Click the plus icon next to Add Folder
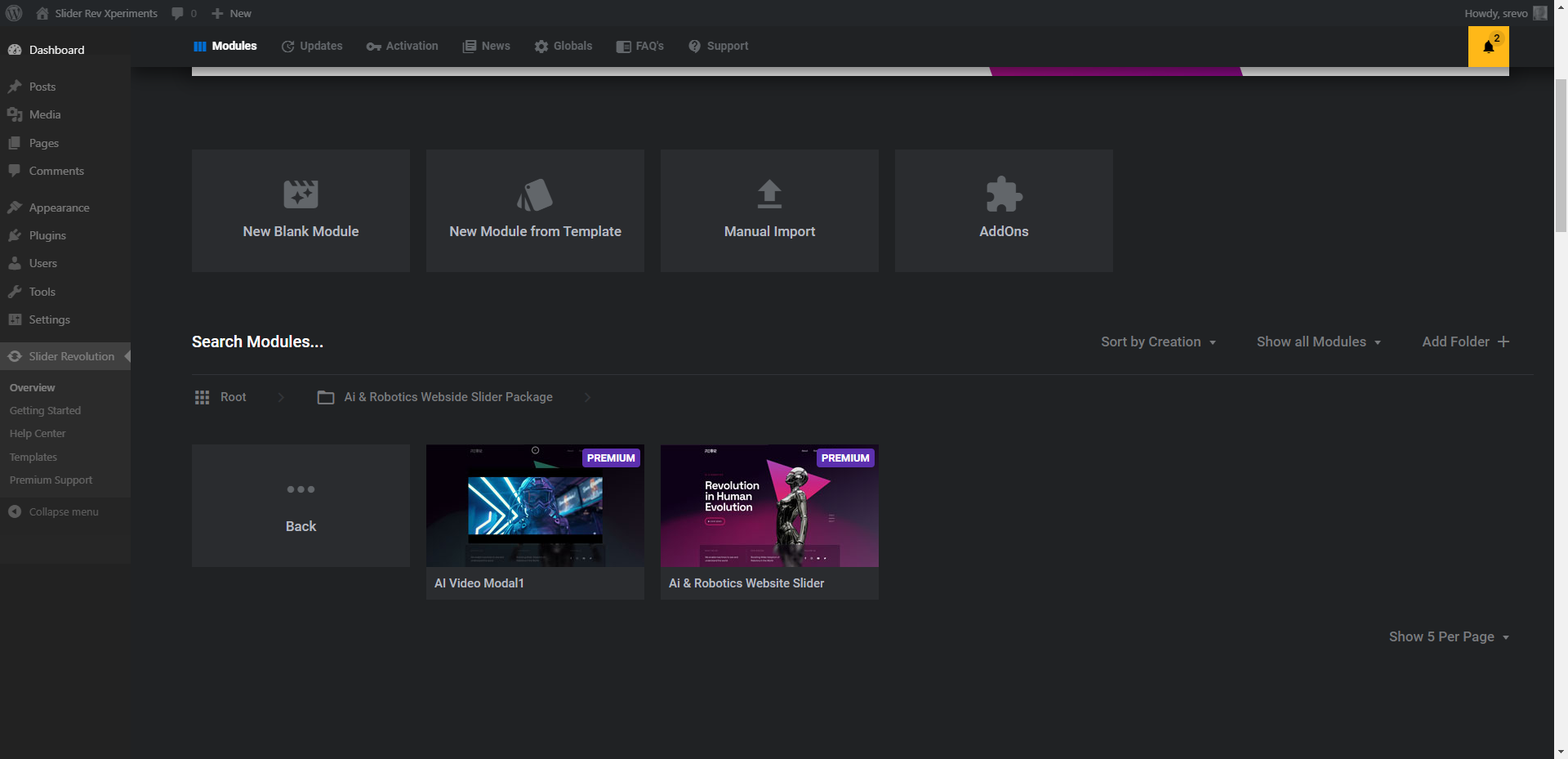The image size is (1568, 759). click(x=1503, y=342)
